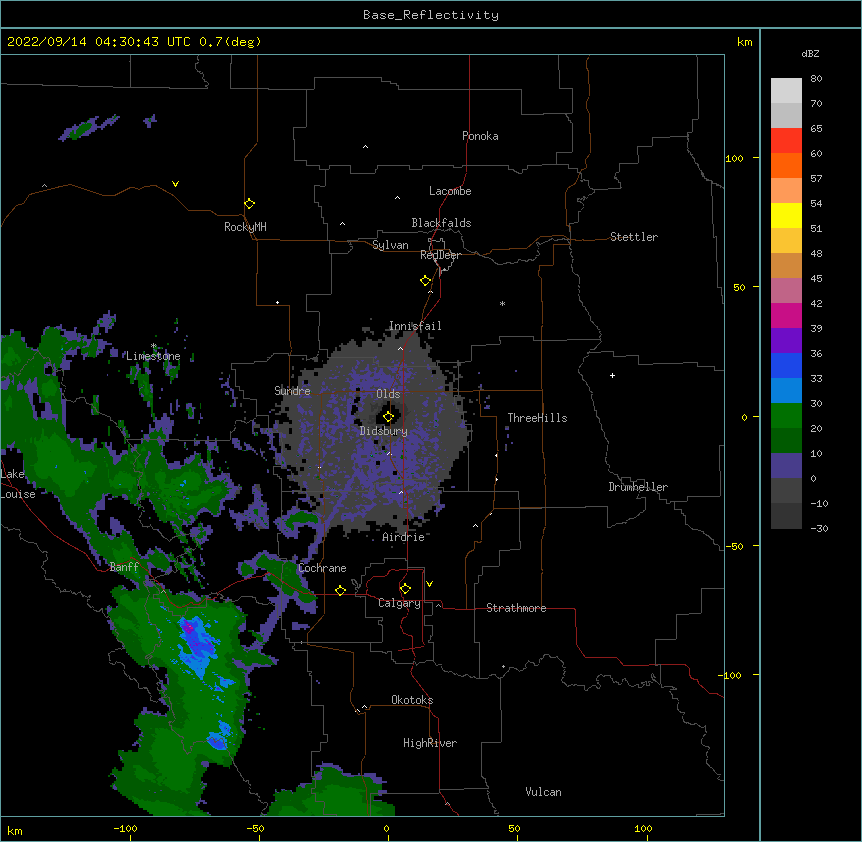
Task: Click the Vulcan label
Action: click(543, 792)
